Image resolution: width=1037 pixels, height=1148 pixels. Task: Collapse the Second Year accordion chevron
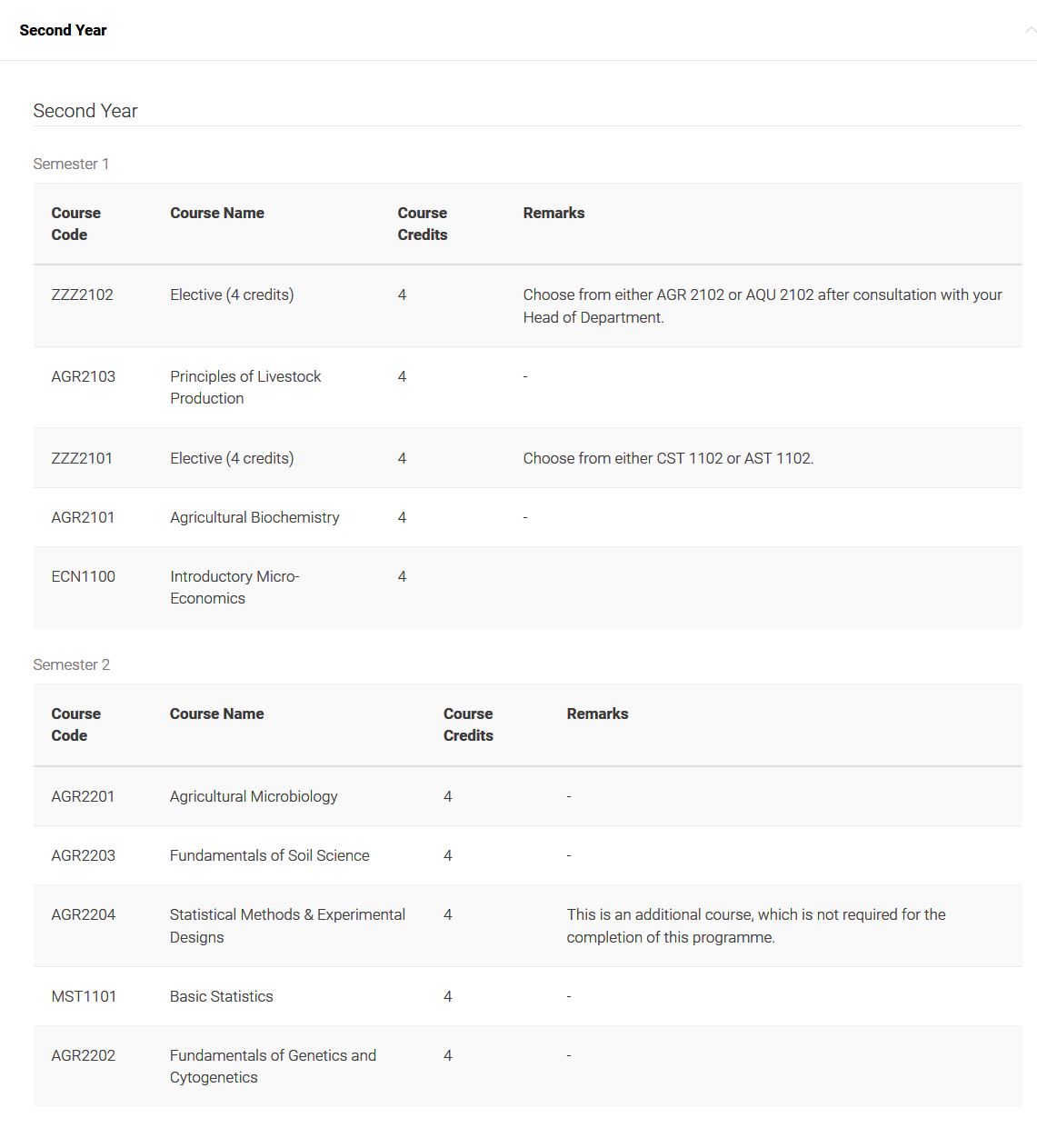[x=1029, y=30]
